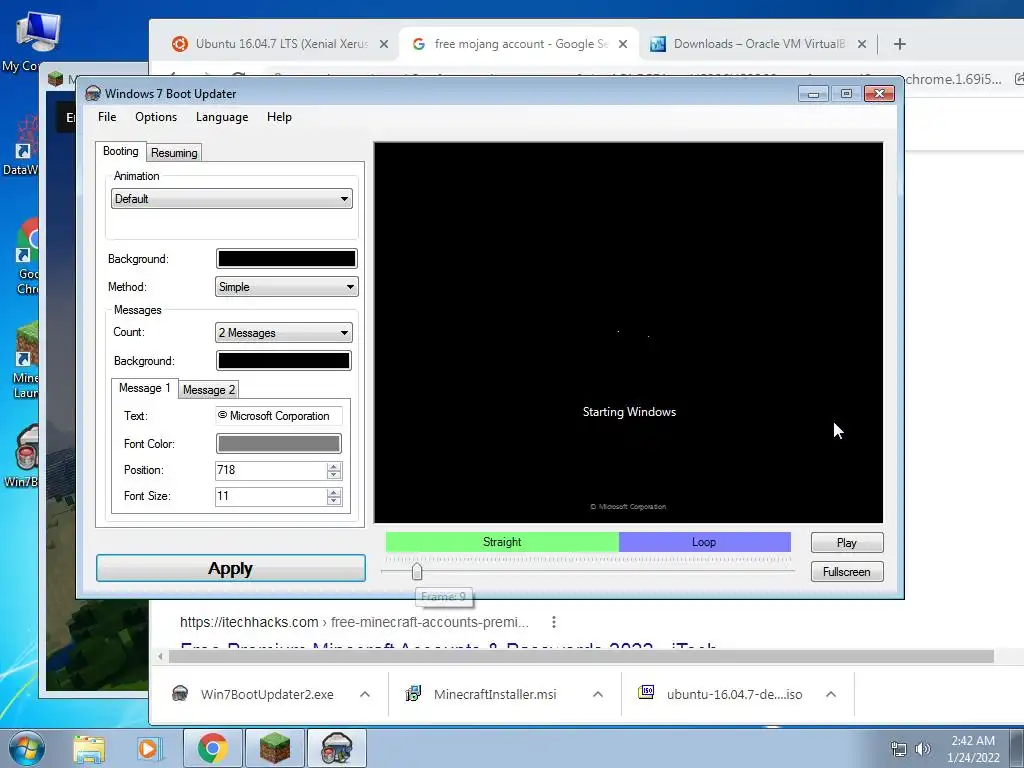Close the Downloads Oracle VM VirtualBox tab
This screenshot has width=1024, height=768.
862,44
